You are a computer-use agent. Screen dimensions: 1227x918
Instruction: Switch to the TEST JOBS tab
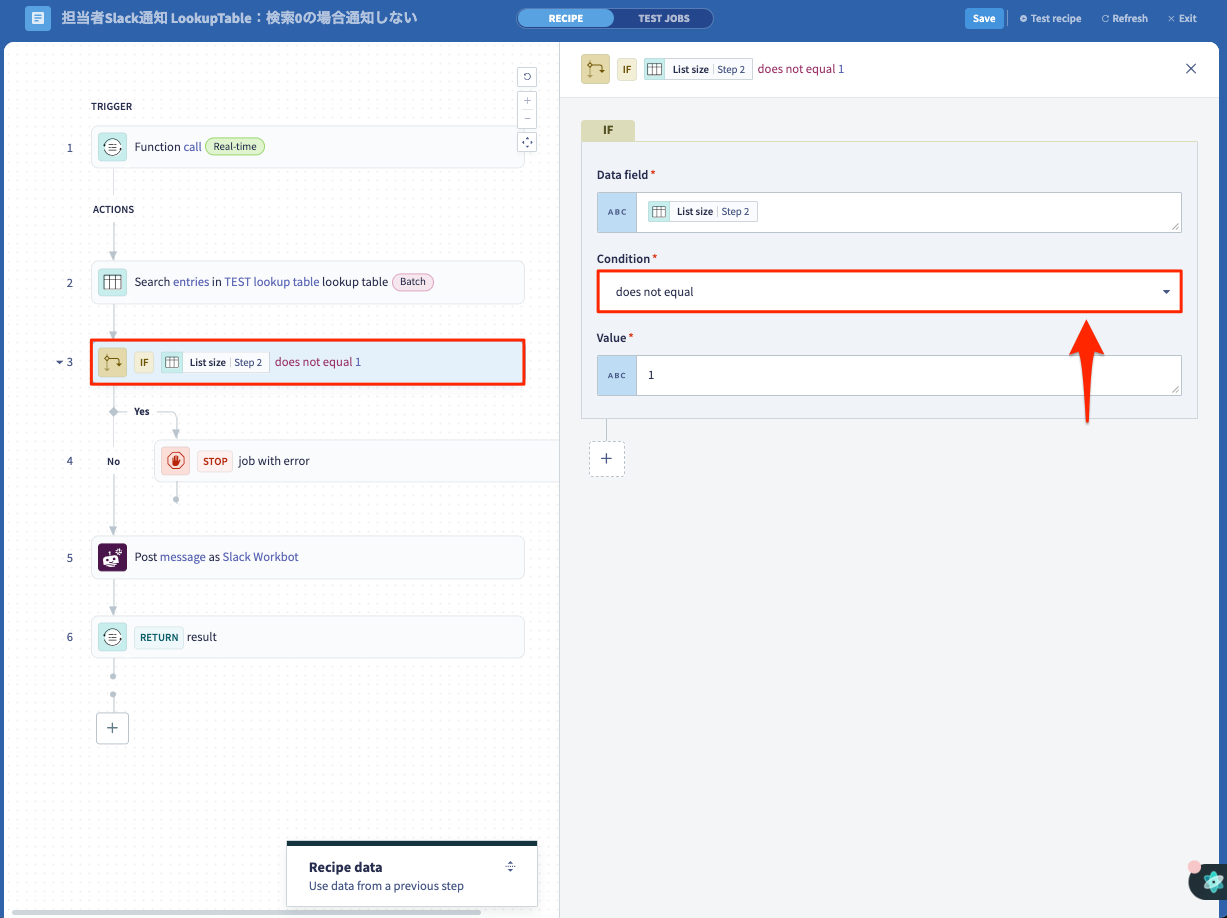pyautogui.click(x=663, y=18)
